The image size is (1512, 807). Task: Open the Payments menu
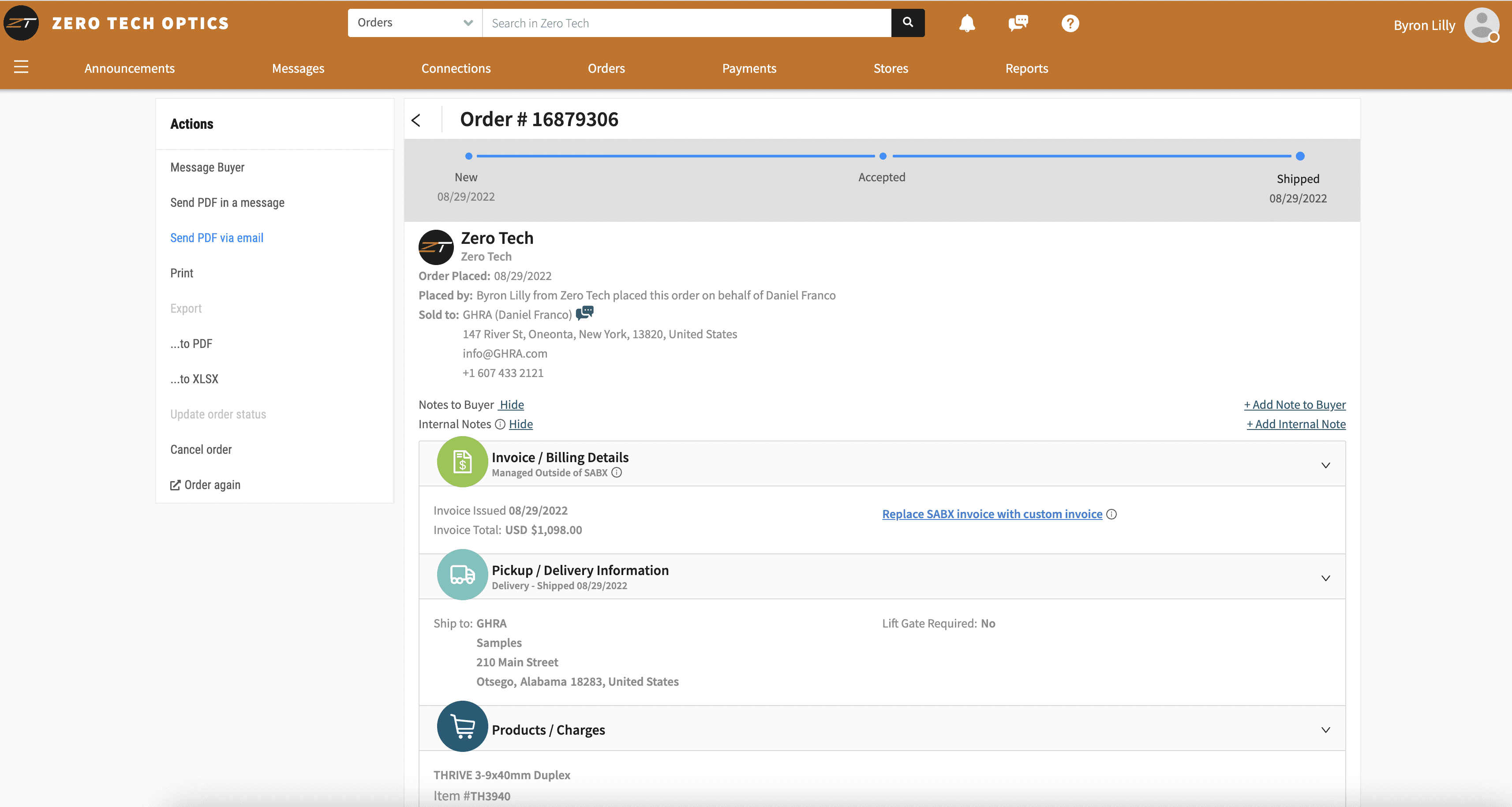[x=749, y=68]
